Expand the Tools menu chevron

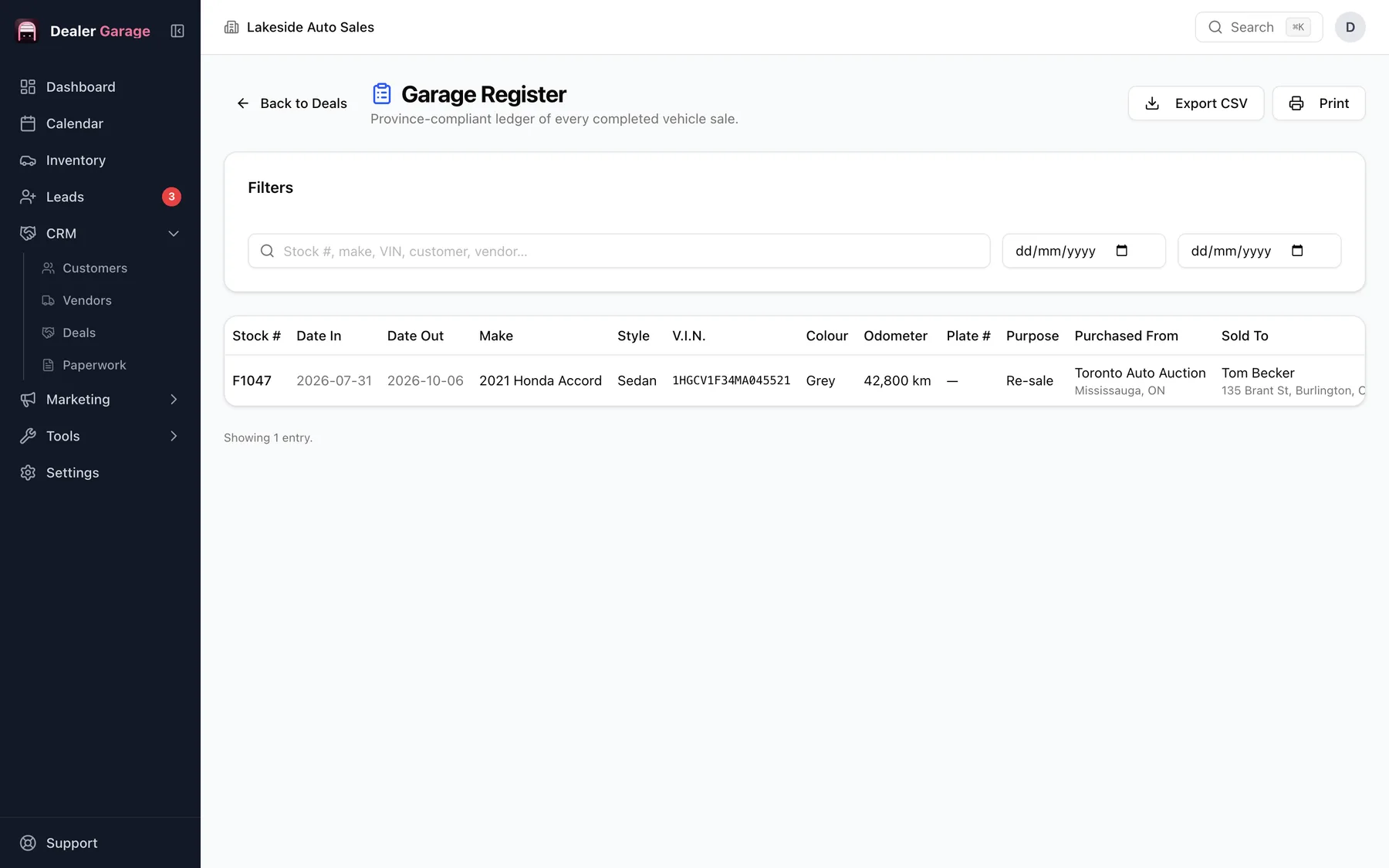(x=174, y=436)
